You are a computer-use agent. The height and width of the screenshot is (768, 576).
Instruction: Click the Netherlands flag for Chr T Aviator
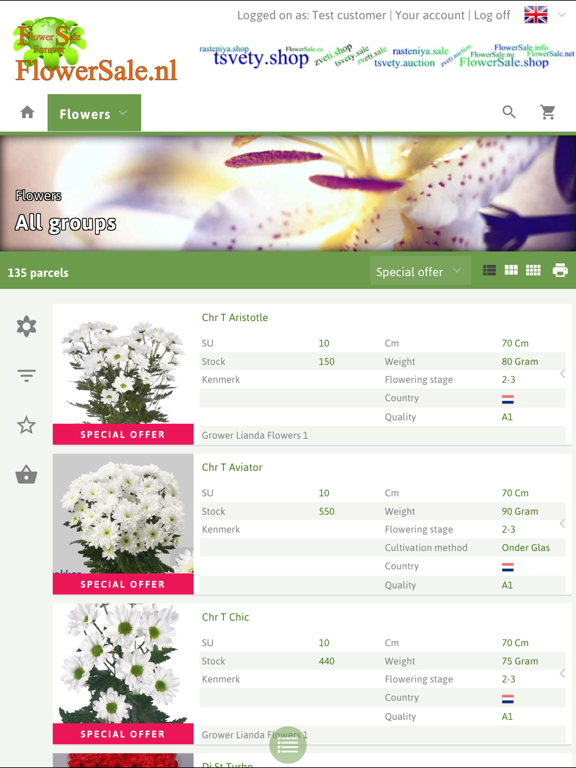[507, 567]
